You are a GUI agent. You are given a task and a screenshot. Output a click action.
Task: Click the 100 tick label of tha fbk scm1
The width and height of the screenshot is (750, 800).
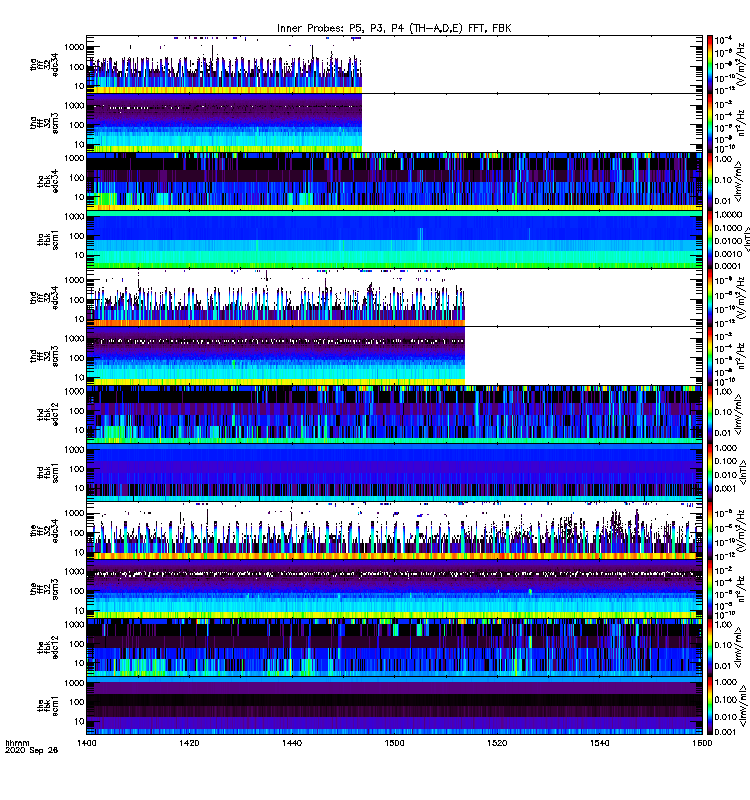77,236
